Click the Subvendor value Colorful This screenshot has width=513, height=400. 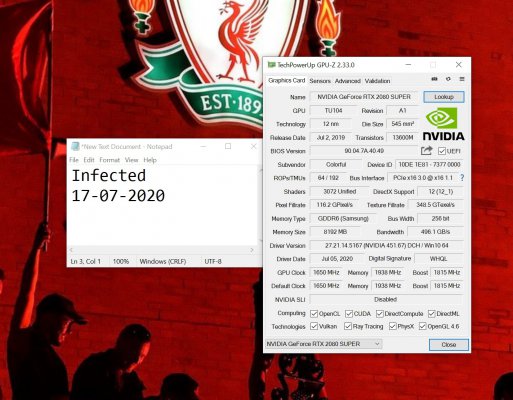tap(336, 164)
